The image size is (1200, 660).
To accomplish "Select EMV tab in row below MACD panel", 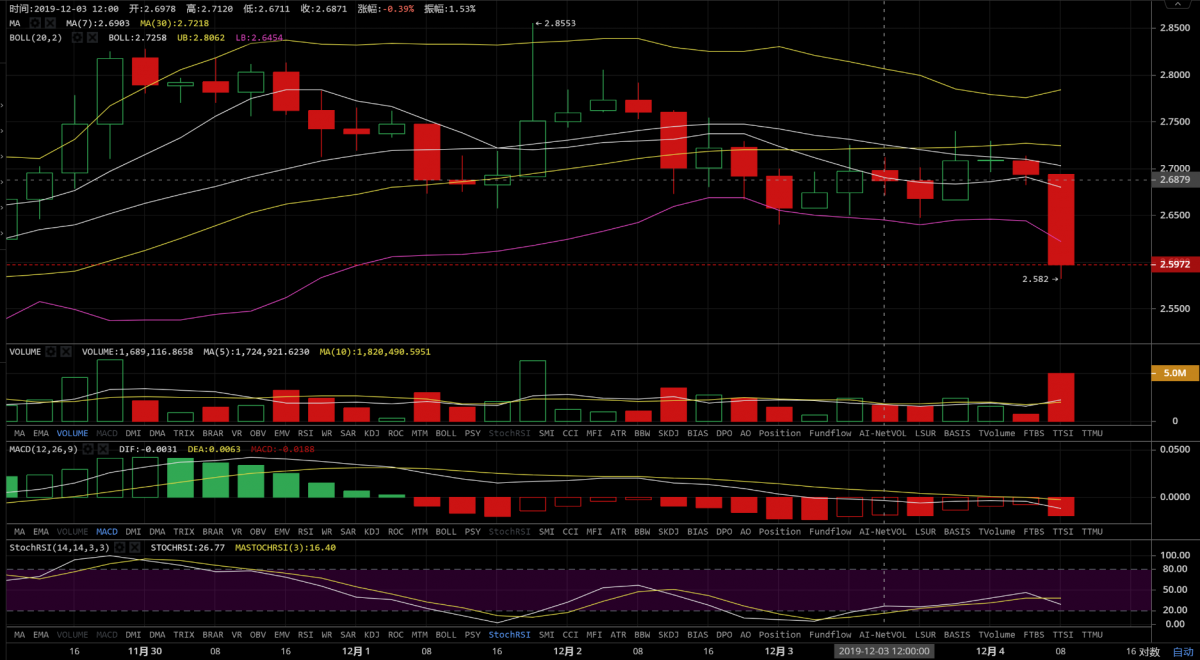I will 282,532.
